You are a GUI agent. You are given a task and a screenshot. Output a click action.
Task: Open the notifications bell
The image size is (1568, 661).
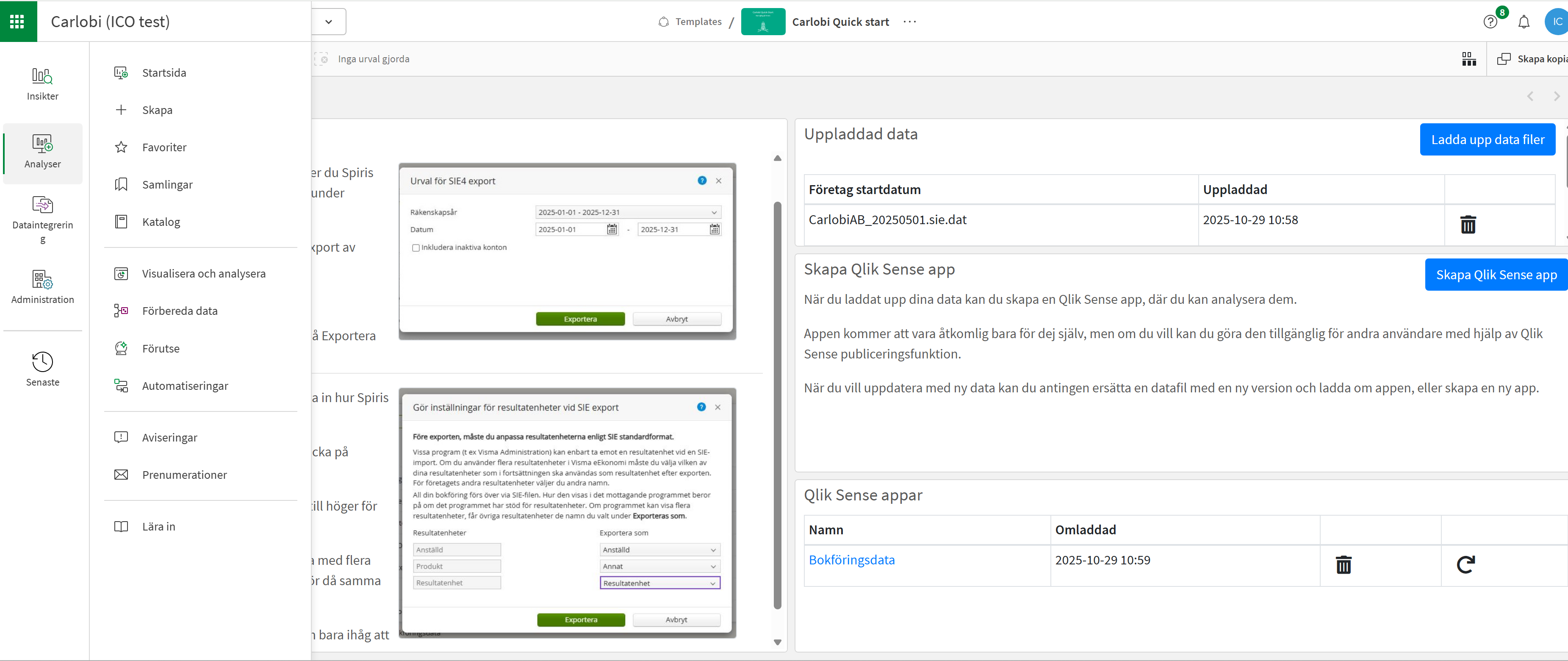click(x=1524, y=22)
